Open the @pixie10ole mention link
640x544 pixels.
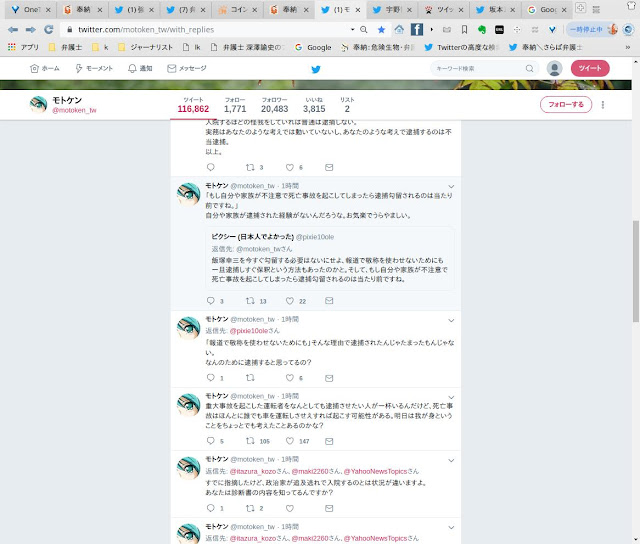pos(249,331)
